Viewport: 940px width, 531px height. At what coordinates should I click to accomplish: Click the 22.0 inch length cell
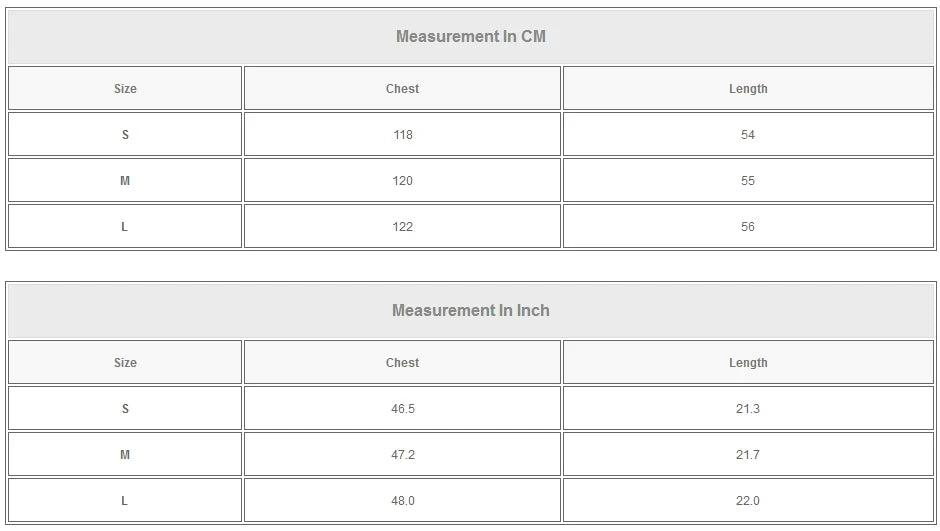(748, 501)
